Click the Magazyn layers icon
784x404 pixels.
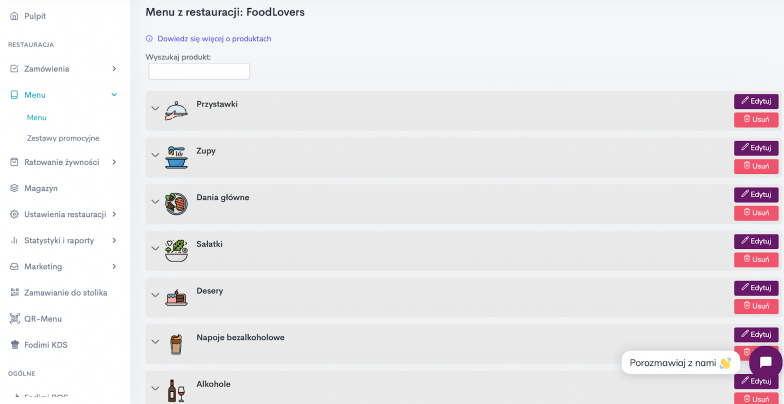coord(14,188)
